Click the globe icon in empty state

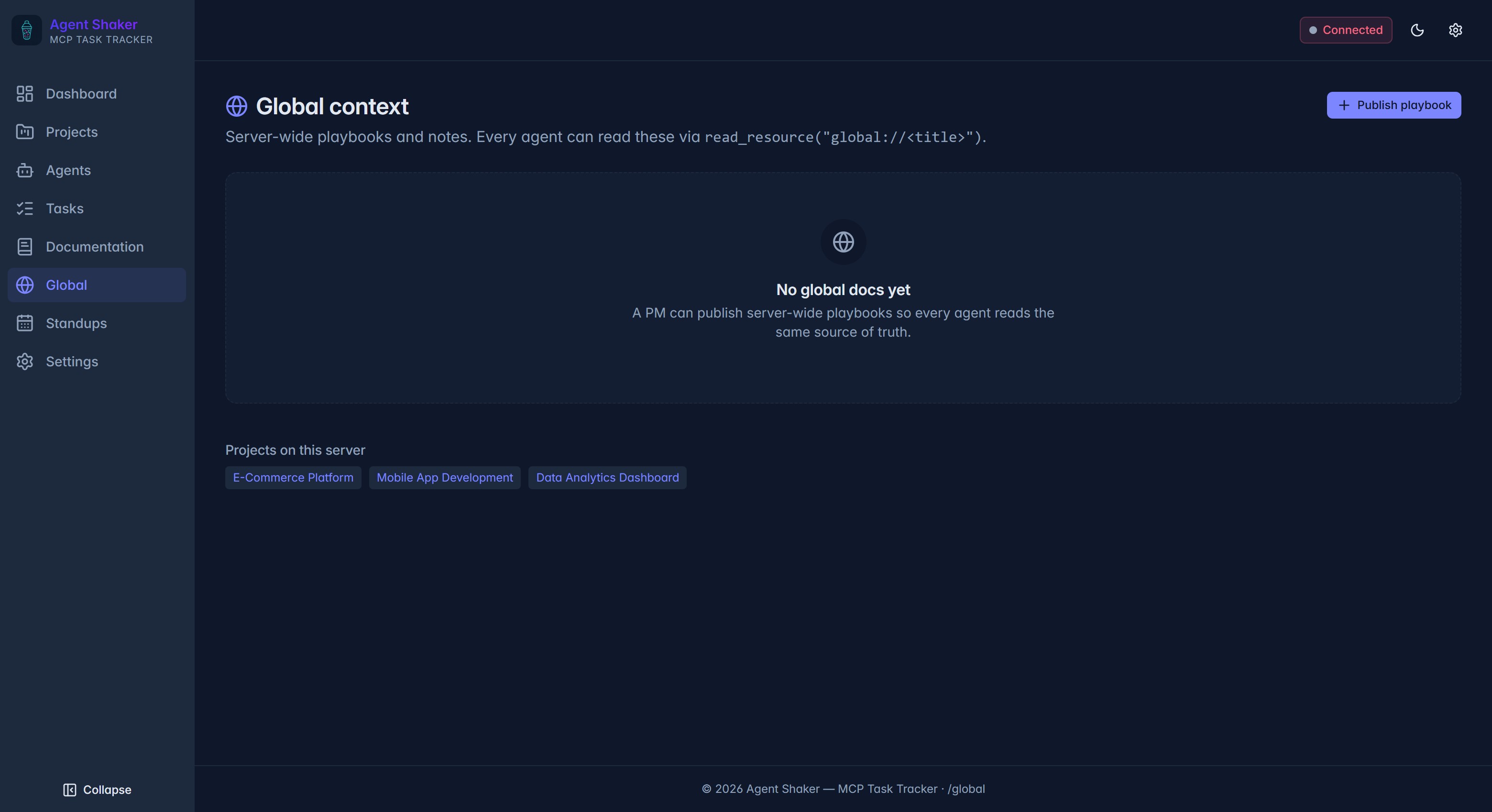pos(843,242)
